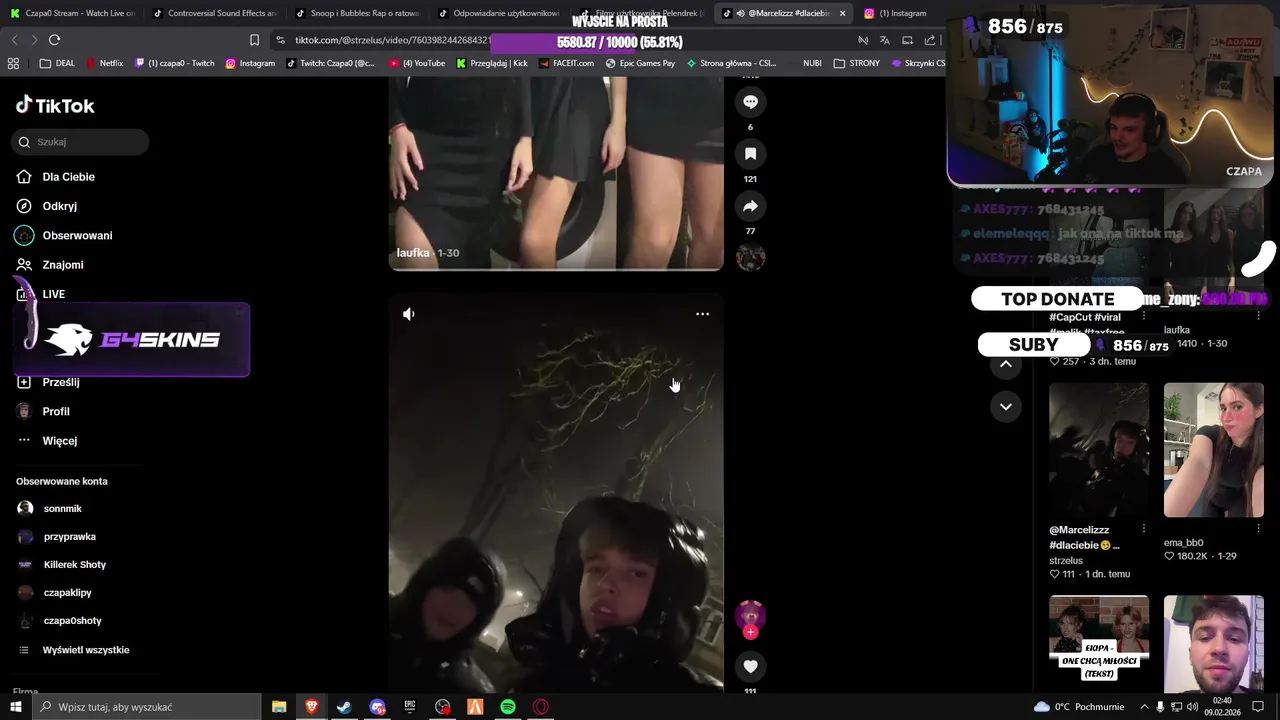Switch to Controversial Sound Effects tab
The image size is (1280, 720).
pyautogui.click(x=213, y=13)
